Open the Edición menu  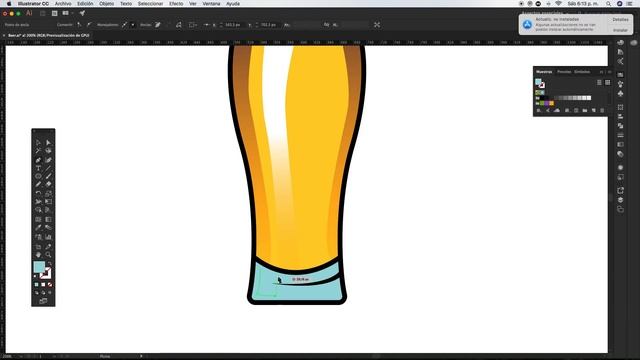[x=85, y=3]
